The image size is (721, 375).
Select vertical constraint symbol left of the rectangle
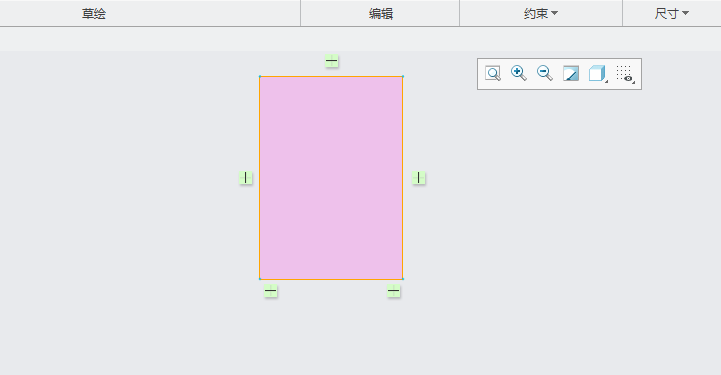pyautogui.click(x=246, y=178)
